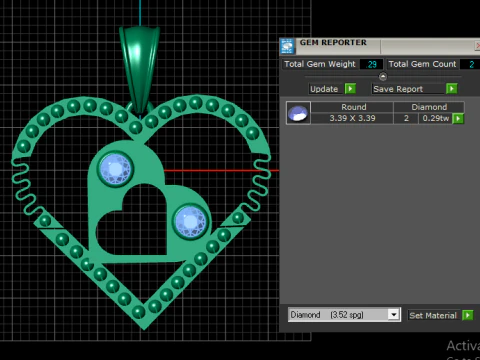The height and width of the screenshot is (360, 480).
Task: Click the Total Gem Weight value .29
Action: coord(371,64)
